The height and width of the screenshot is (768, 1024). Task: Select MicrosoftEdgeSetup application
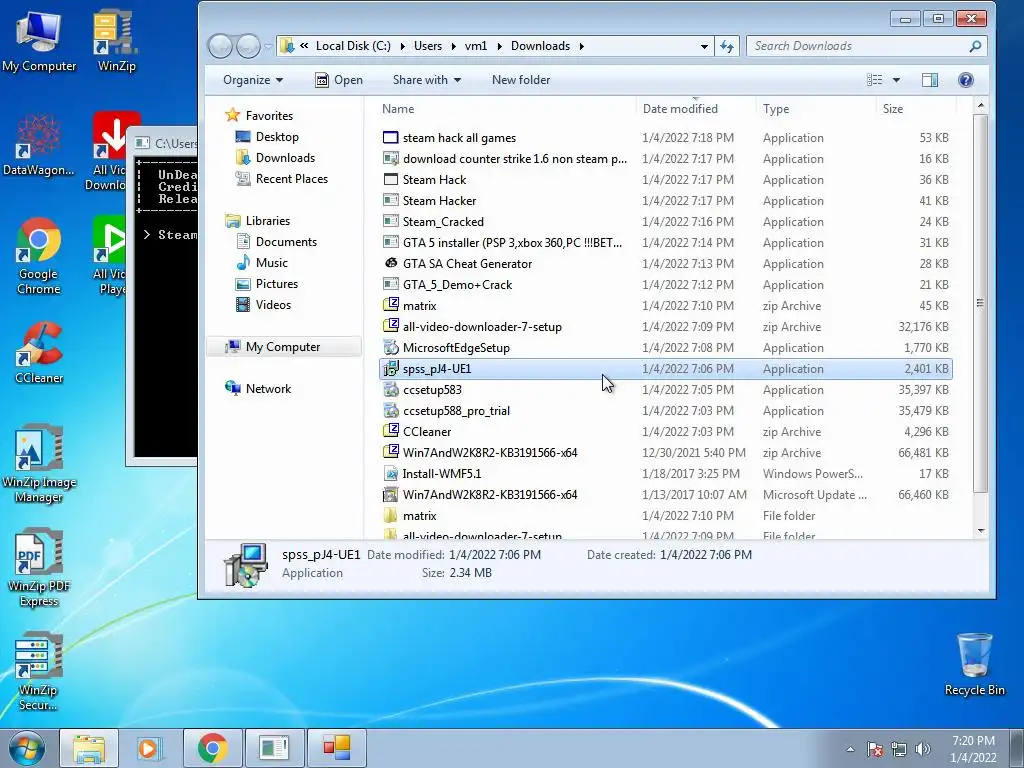coord(665,347)
